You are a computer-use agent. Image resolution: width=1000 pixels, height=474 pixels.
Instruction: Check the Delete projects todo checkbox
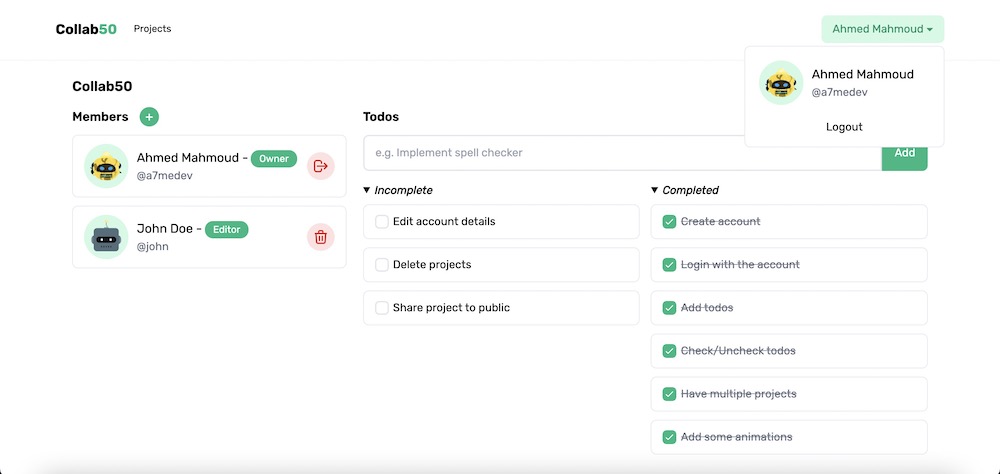click(x=382, y=265)
